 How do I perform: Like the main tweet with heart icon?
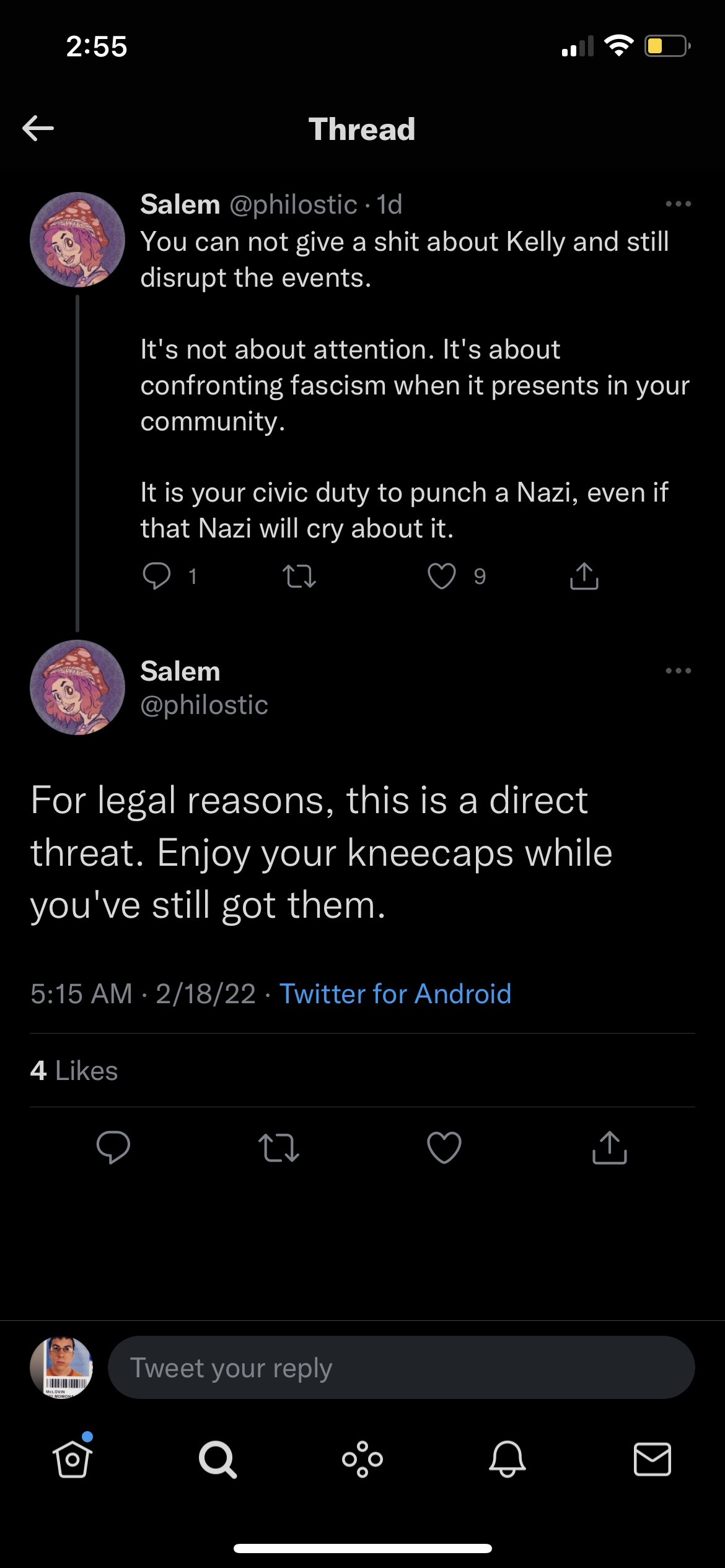444,1148
